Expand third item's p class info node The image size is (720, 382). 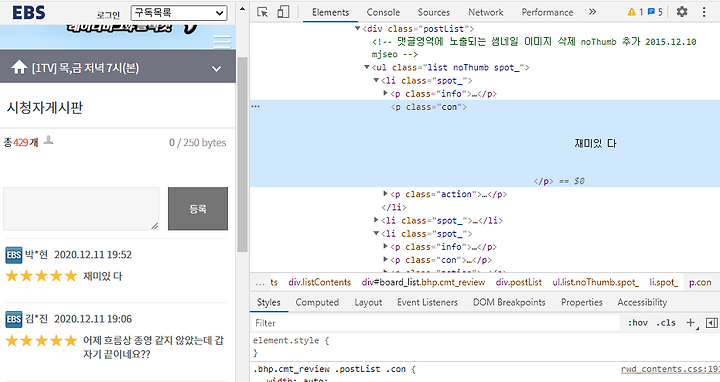(385, 246)
